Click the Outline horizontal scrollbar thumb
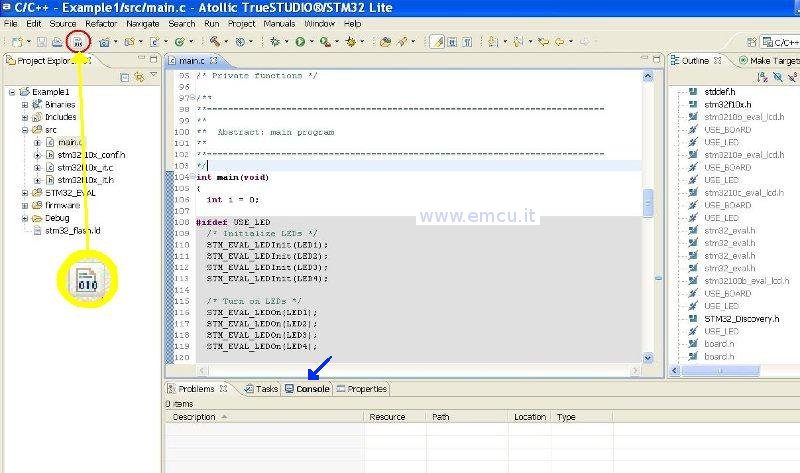Screen dimensions: 800x473 tap(720, 370)
